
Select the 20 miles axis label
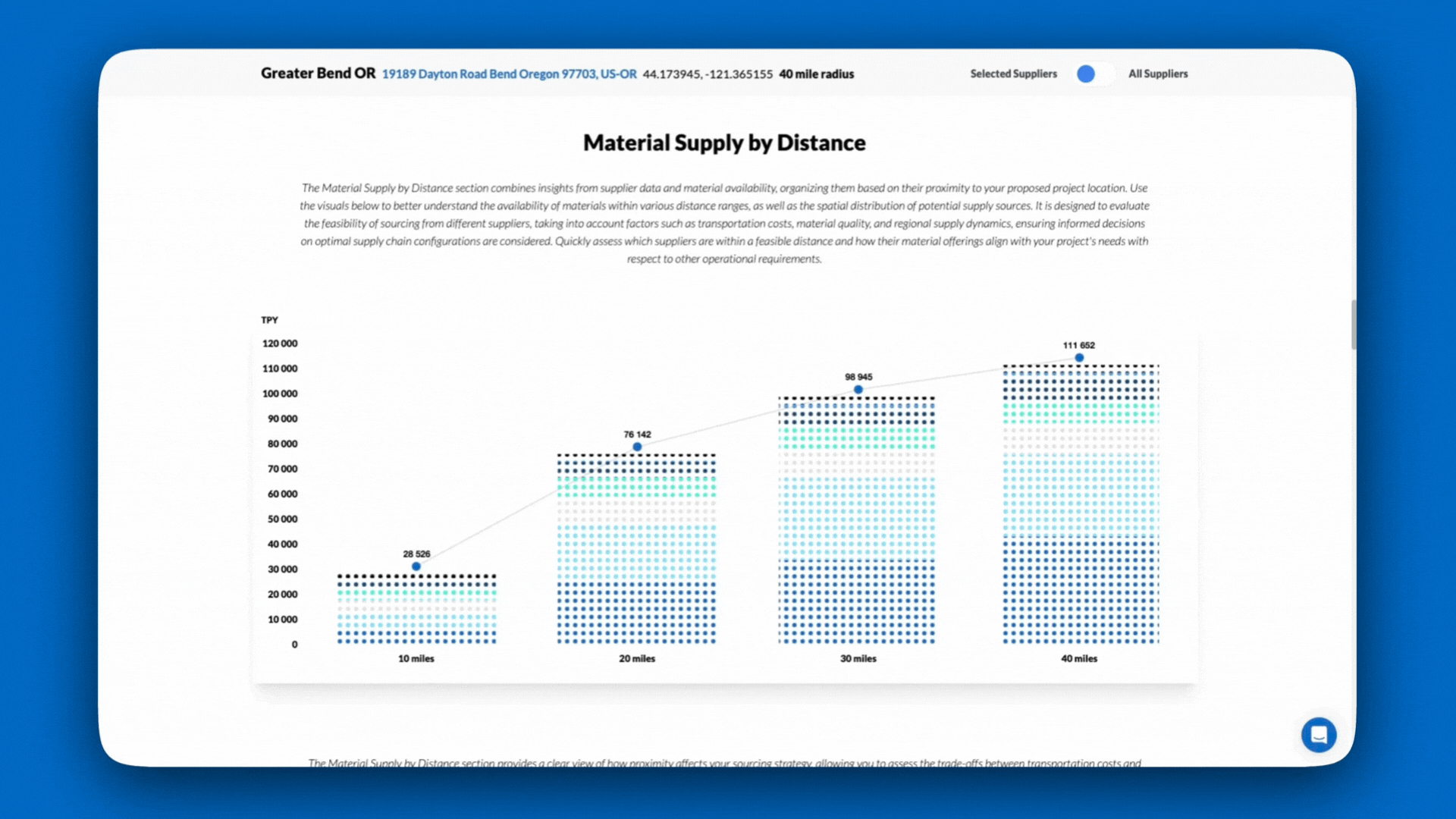coord(636,659)
